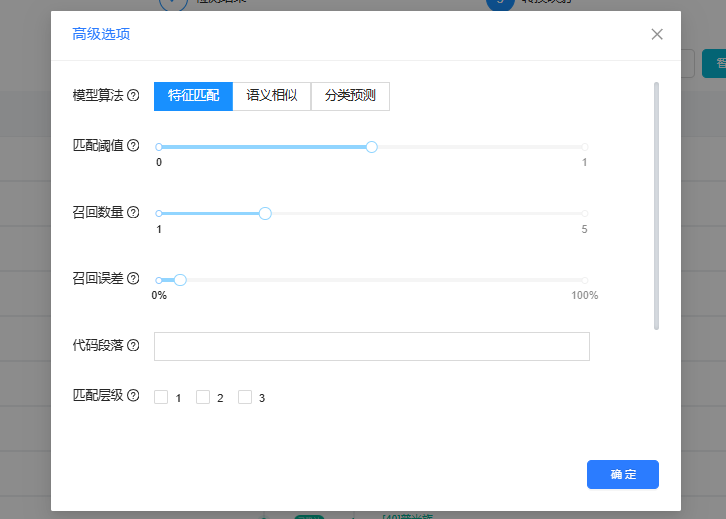Click the 召回数量 slider handle
This screenshot has height=519, width=726.
point(265,213)
